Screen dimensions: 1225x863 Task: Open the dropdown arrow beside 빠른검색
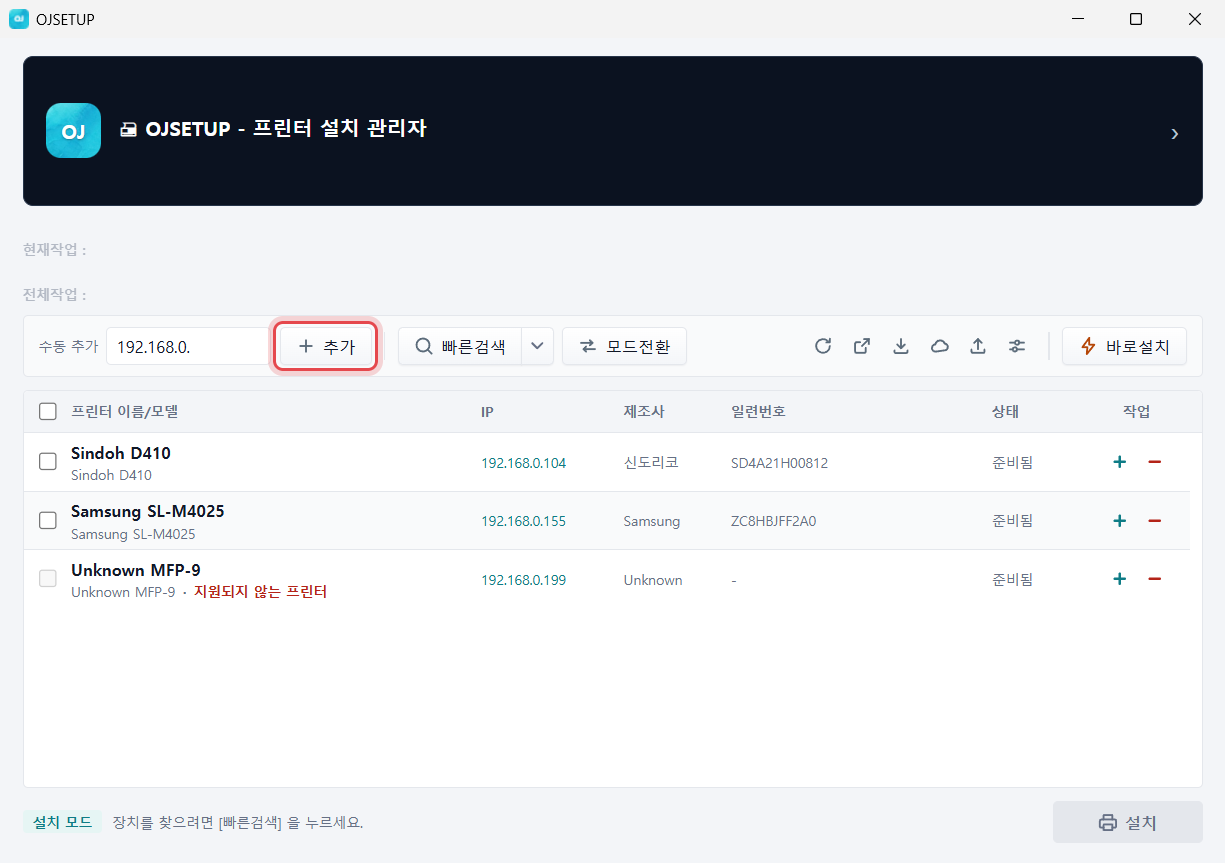coord(537,346)
